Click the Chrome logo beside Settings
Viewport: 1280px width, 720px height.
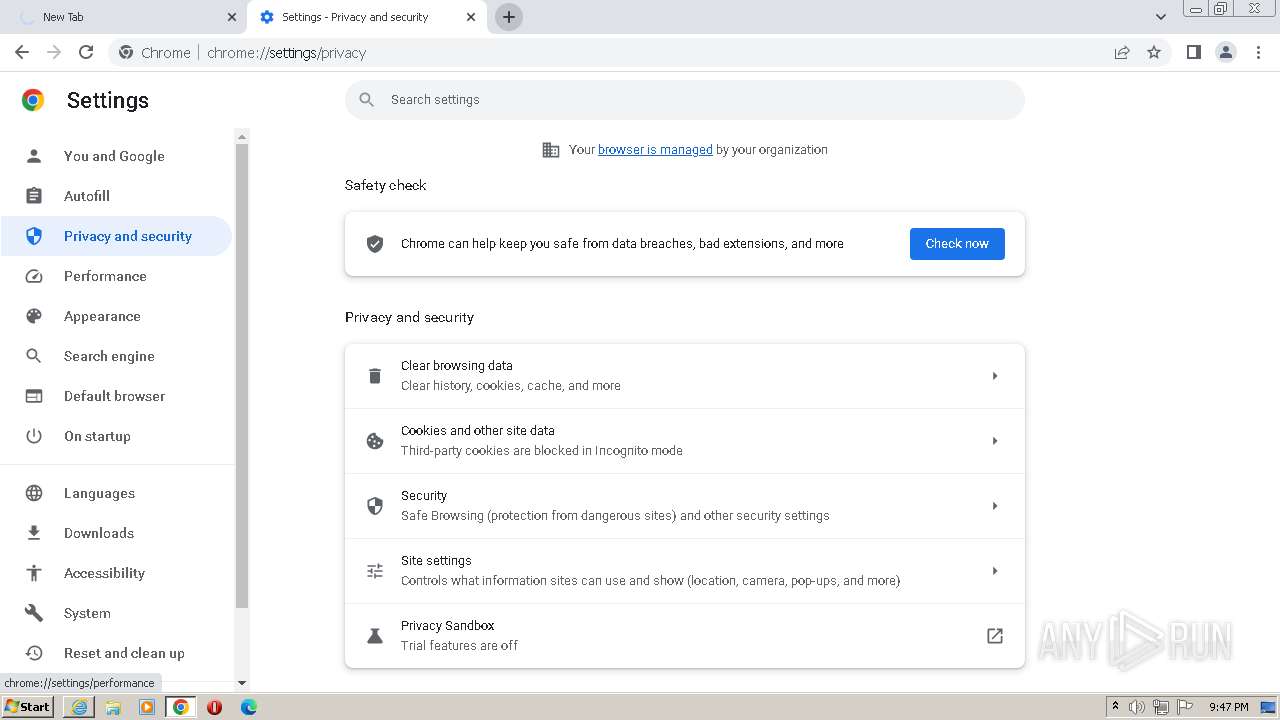click(x=33, y=100)
